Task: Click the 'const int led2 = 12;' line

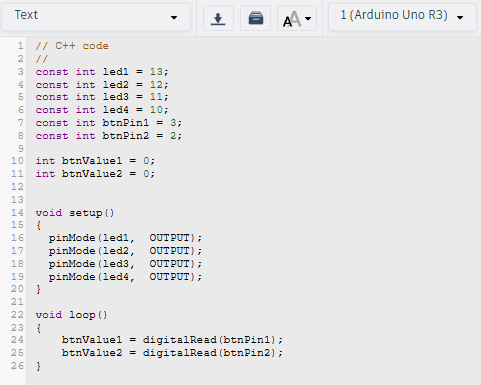Action: (102, 85)
